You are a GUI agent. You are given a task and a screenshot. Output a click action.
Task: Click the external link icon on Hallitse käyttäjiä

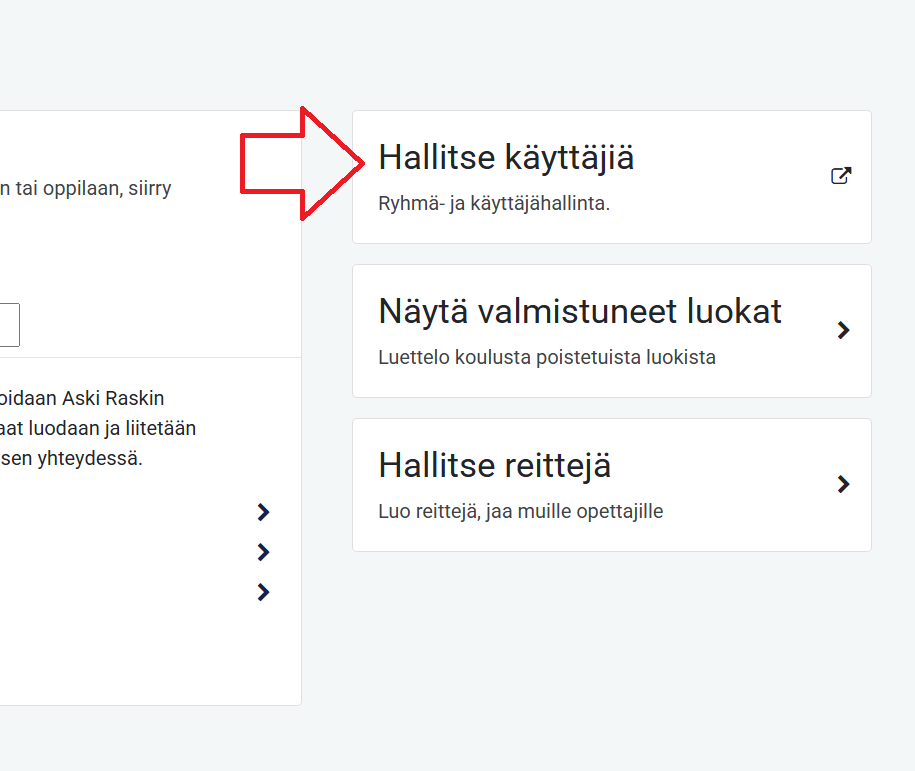click(841, 176)
